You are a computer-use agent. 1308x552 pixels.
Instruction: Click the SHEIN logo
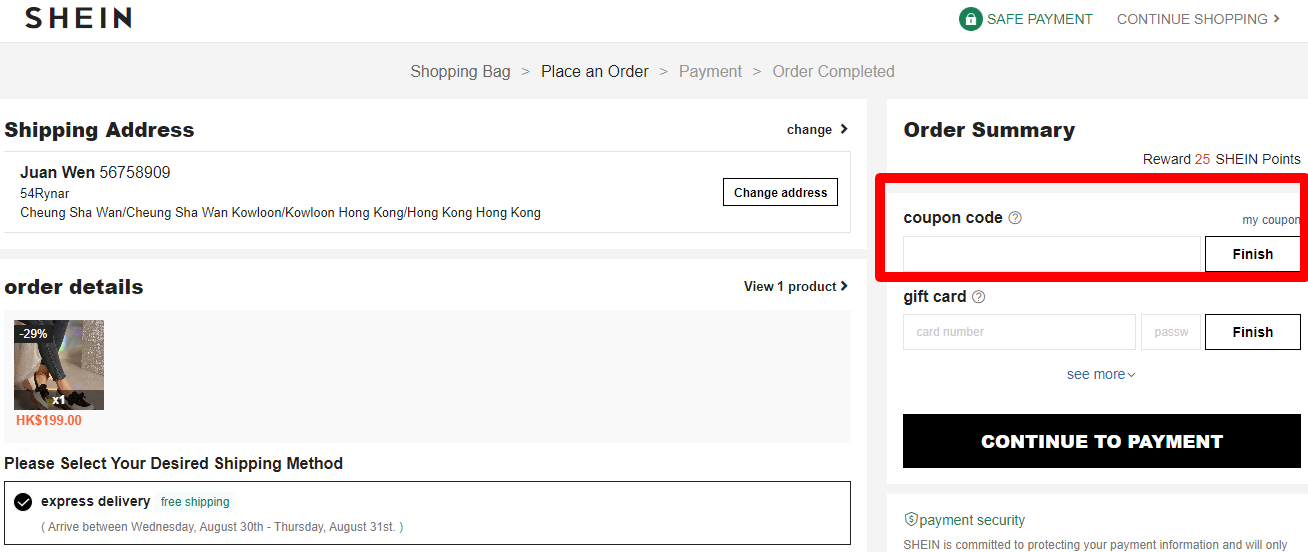tap(78, 18)
